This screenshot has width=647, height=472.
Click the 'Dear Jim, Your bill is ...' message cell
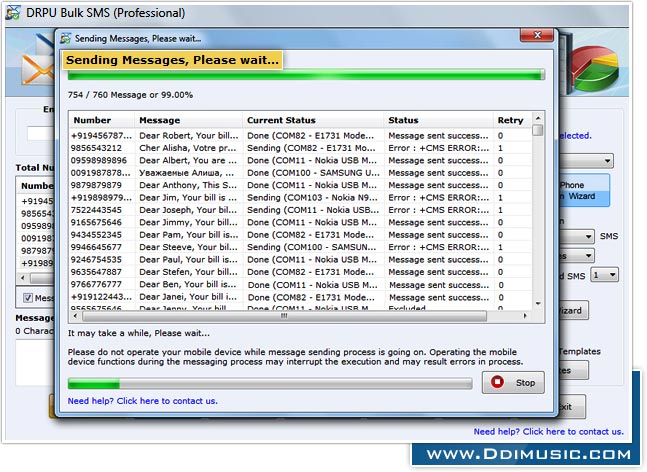188,197
